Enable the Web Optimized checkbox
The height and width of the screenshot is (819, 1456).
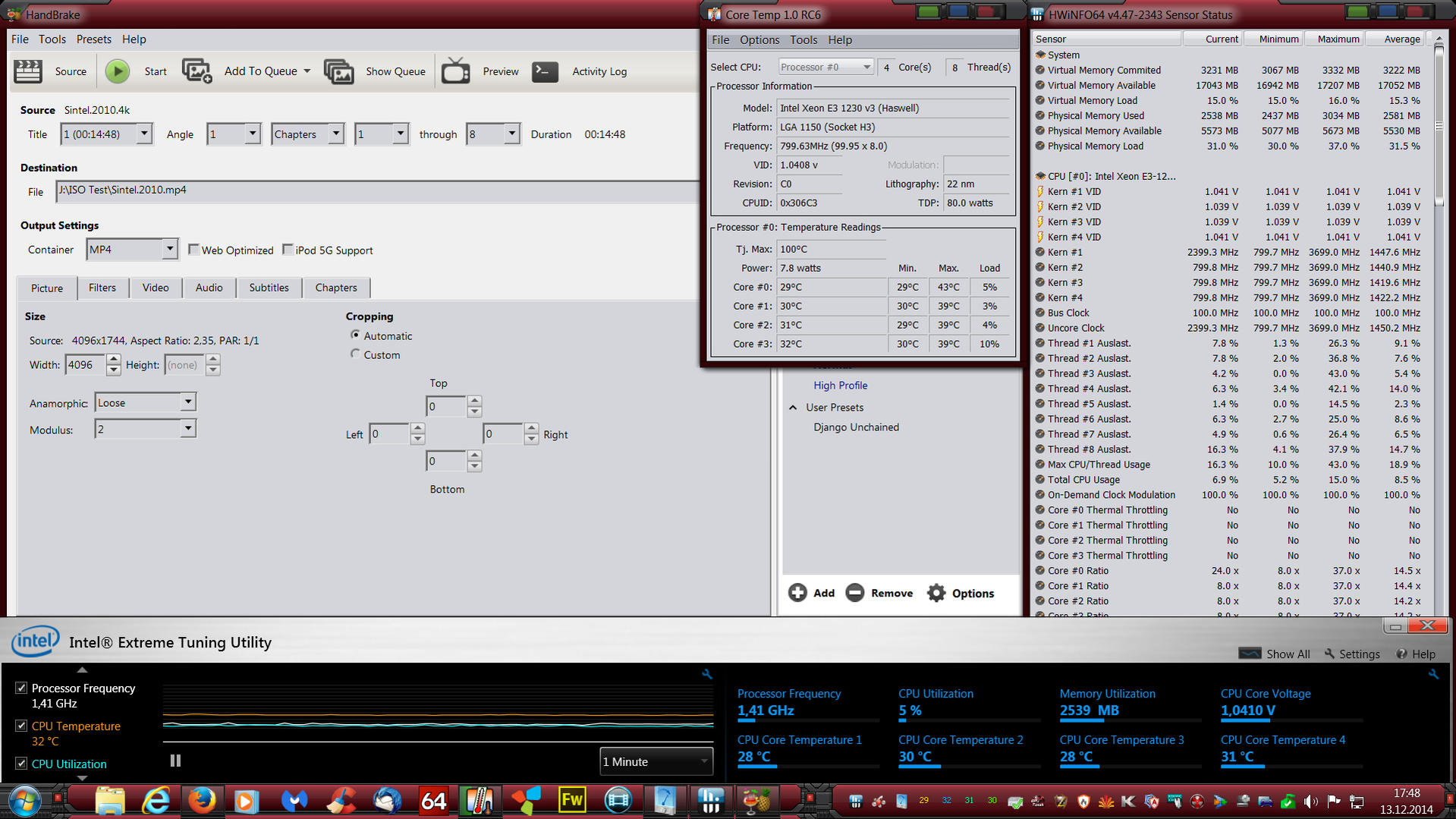[193, 249]
